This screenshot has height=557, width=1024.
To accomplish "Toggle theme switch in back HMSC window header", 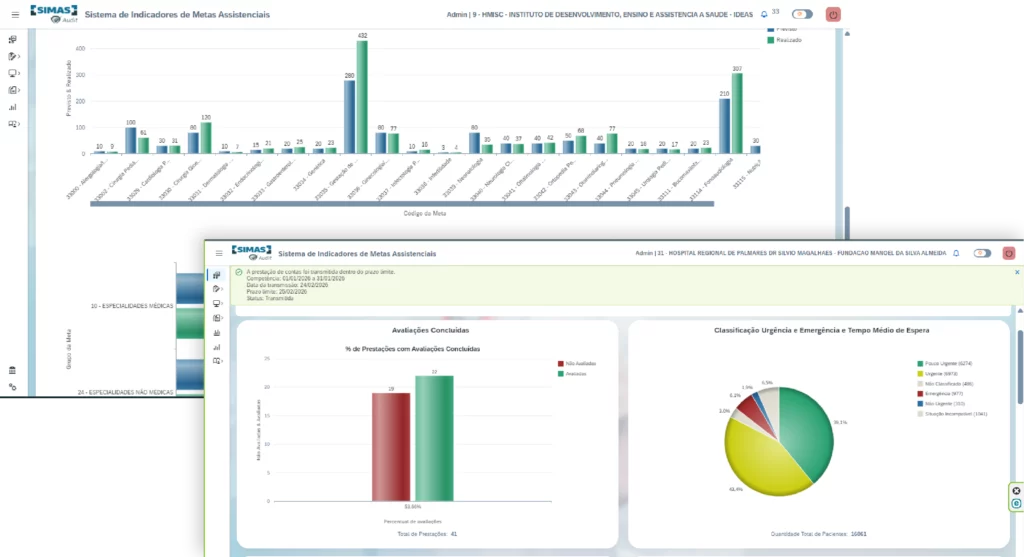I will (x=801, y=15).
